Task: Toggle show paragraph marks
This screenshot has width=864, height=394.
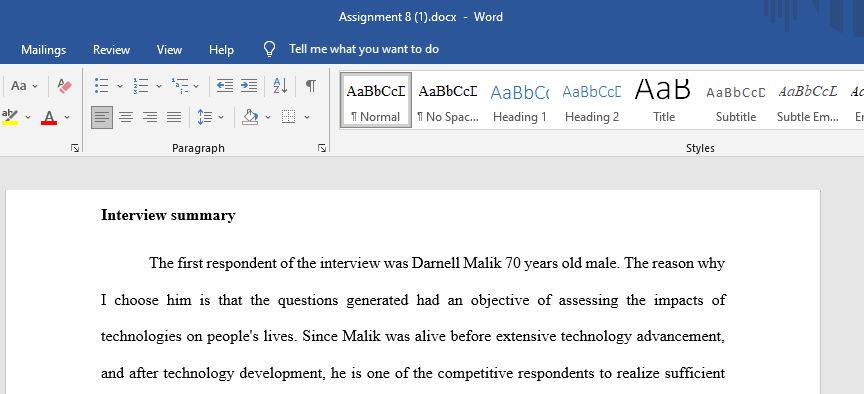Action: tap(311, 86)
